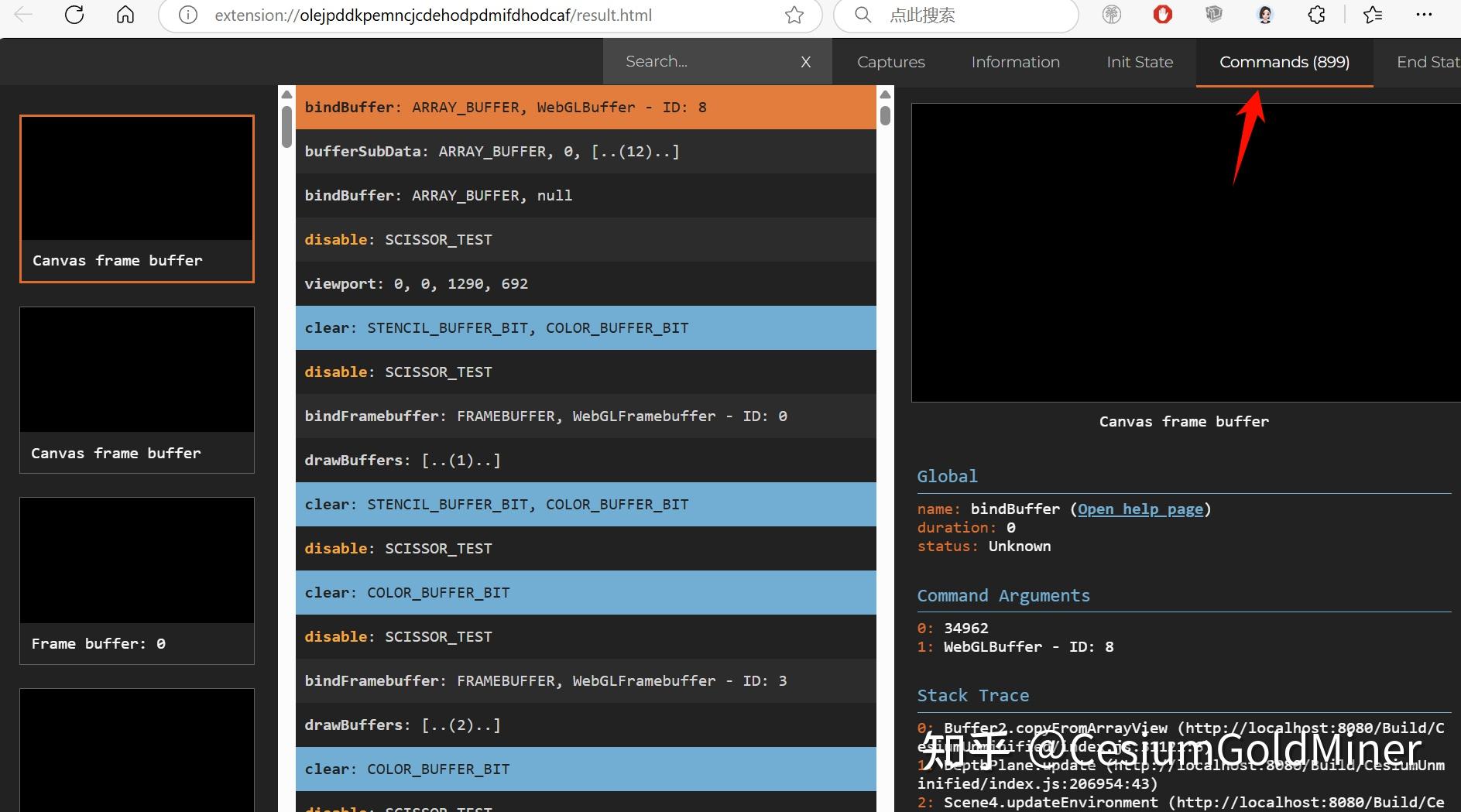
Task: Click the favorites star in address bar
Action: point(794,15)
